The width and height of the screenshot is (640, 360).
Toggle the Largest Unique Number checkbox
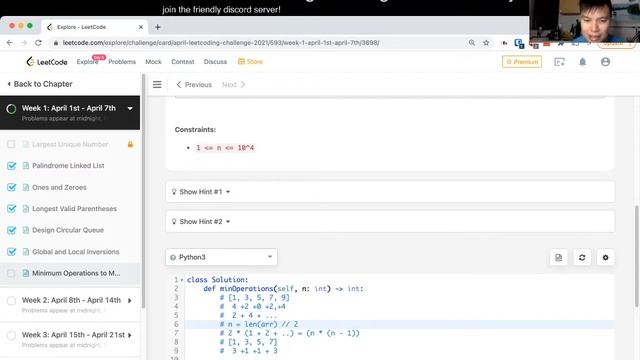[11, 144]
